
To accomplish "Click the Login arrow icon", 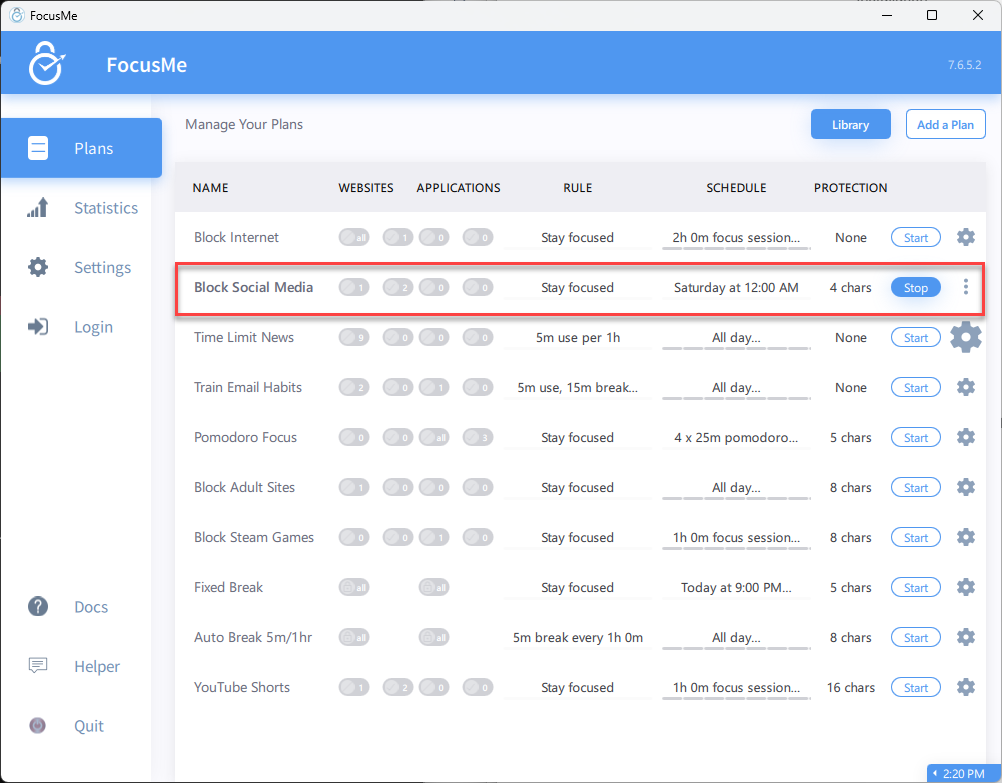I will pyautogui.click(x=38, y=327).
